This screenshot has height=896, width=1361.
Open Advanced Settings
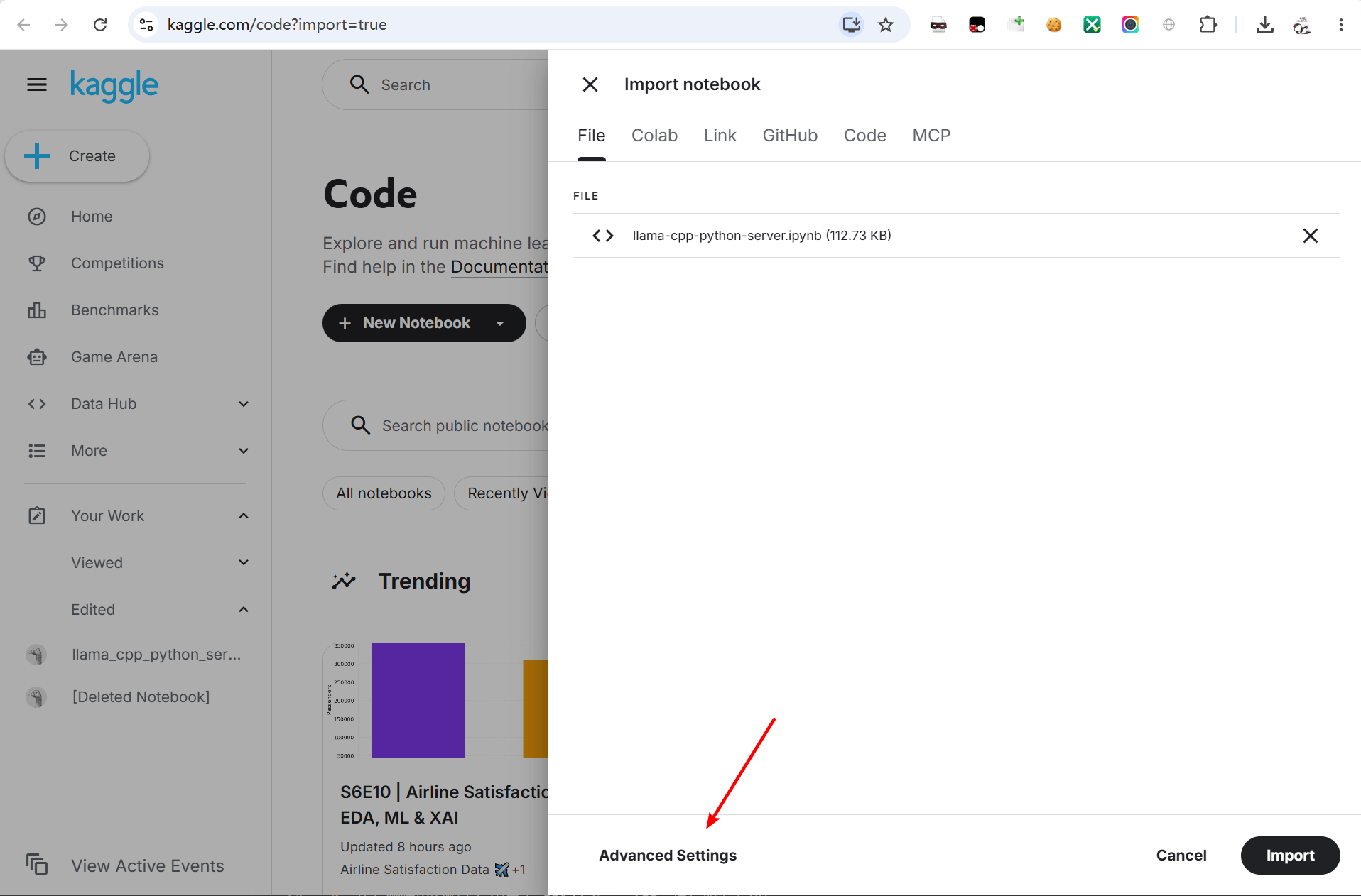coord(668,856)
